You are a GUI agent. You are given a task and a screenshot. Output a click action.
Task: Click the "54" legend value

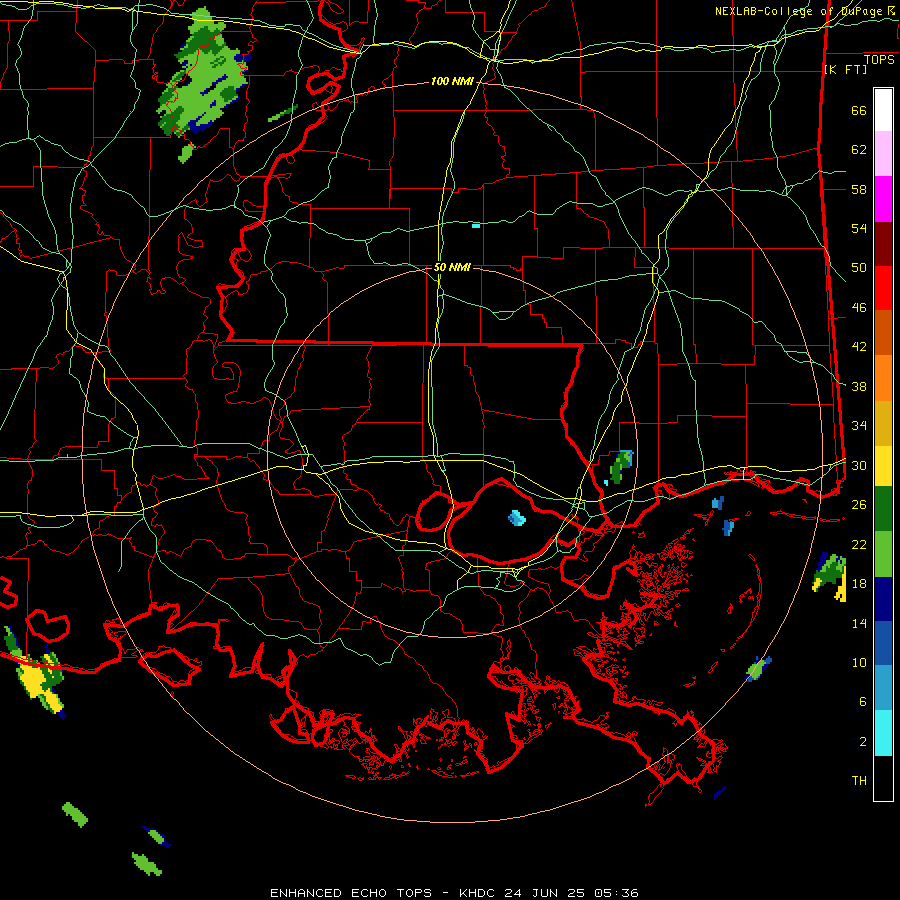(859, 228)
